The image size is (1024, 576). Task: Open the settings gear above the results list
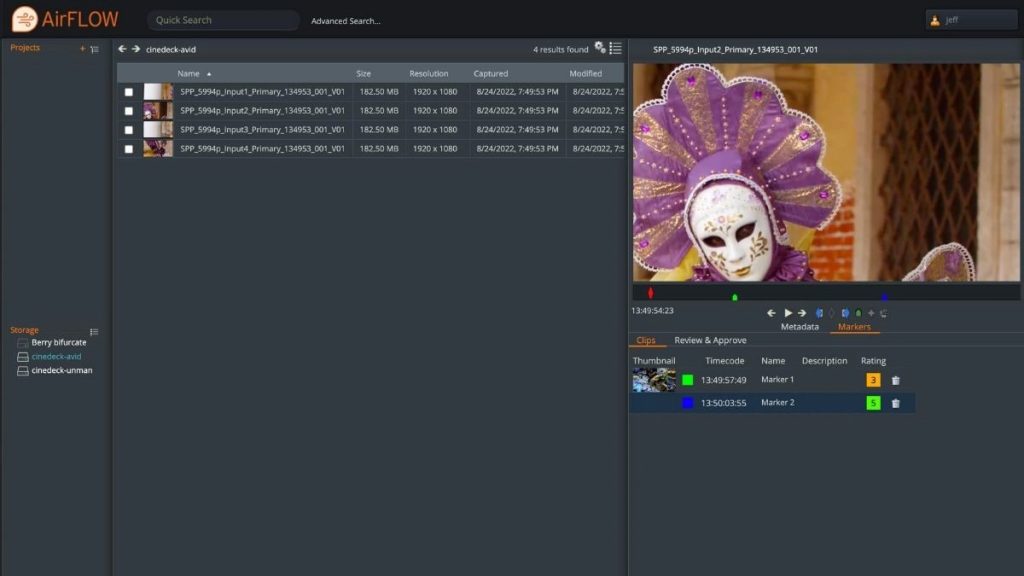click(x=600, y=49)
